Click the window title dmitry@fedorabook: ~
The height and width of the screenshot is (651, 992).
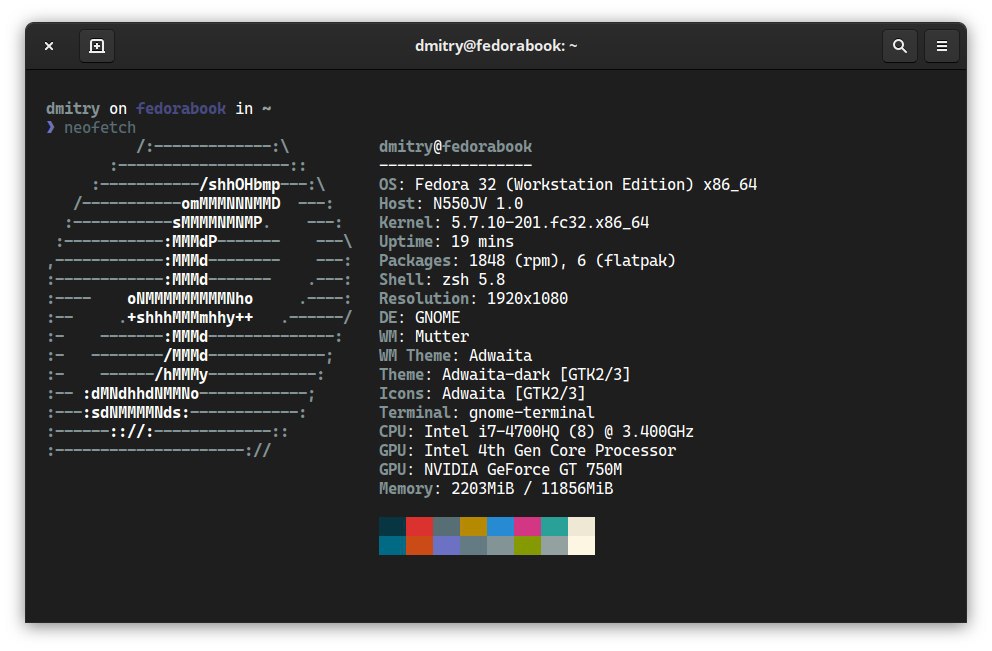(496, 46)
